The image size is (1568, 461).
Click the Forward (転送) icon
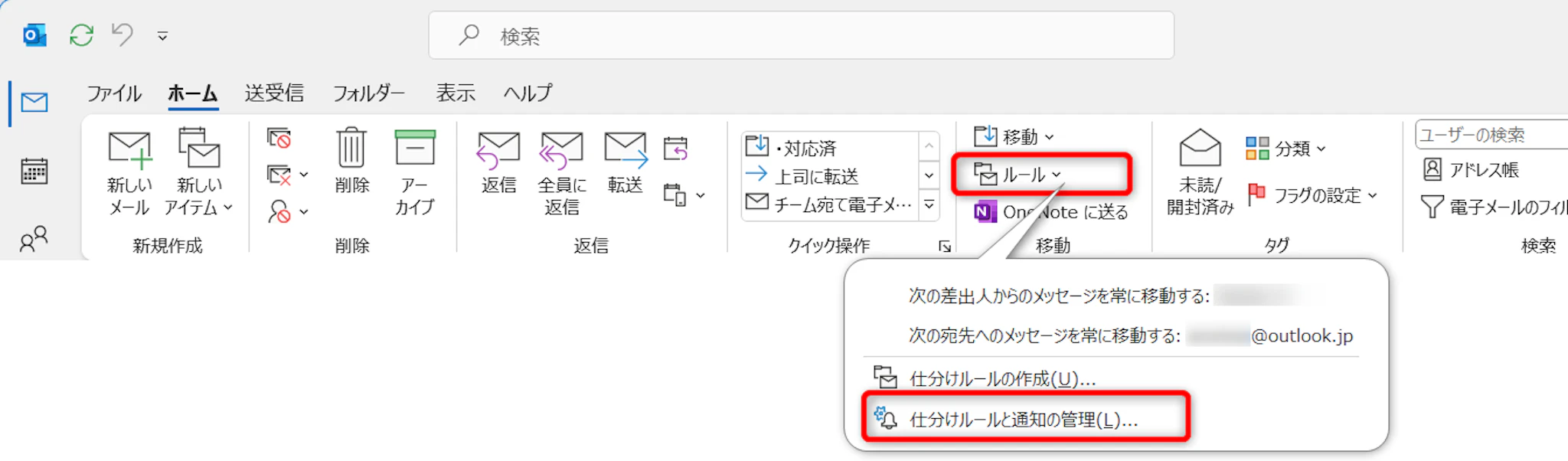coord(625,149)
